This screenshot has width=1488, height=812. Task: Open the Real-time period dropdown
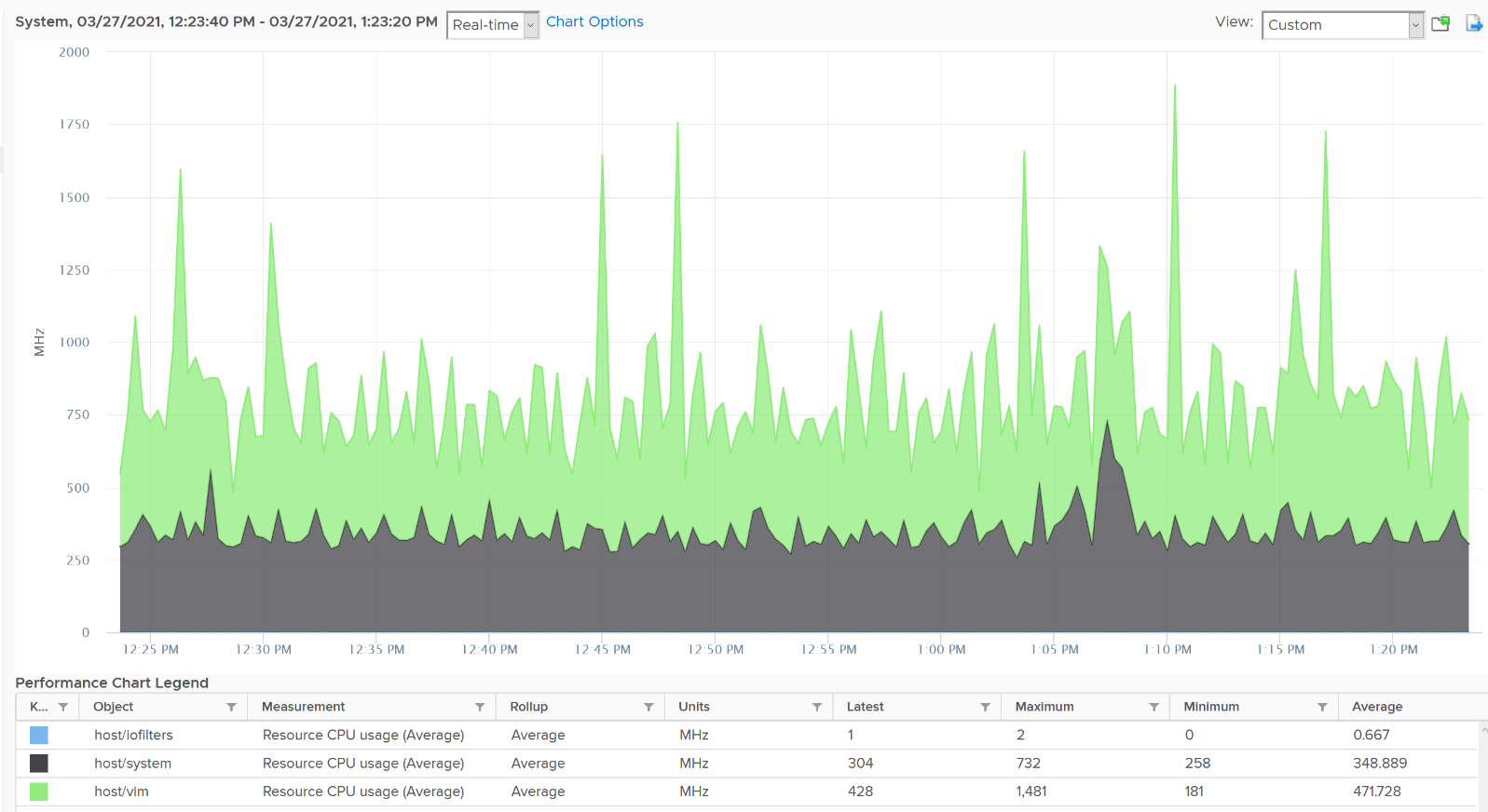pyautogui.click(x=493, y=25)
